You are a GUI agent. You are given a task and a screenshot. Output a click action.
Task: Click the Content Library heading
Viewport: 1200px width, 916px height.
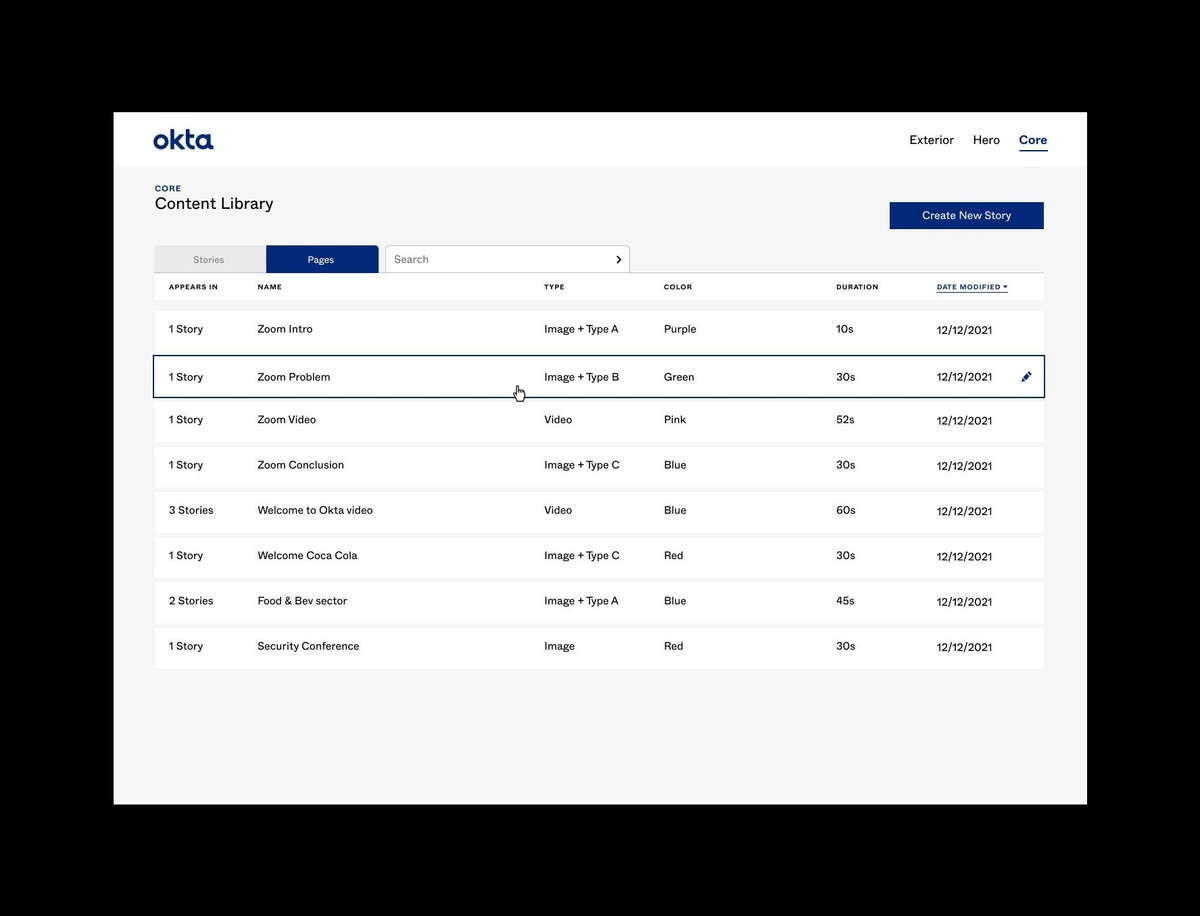click(x=214, y=204)
